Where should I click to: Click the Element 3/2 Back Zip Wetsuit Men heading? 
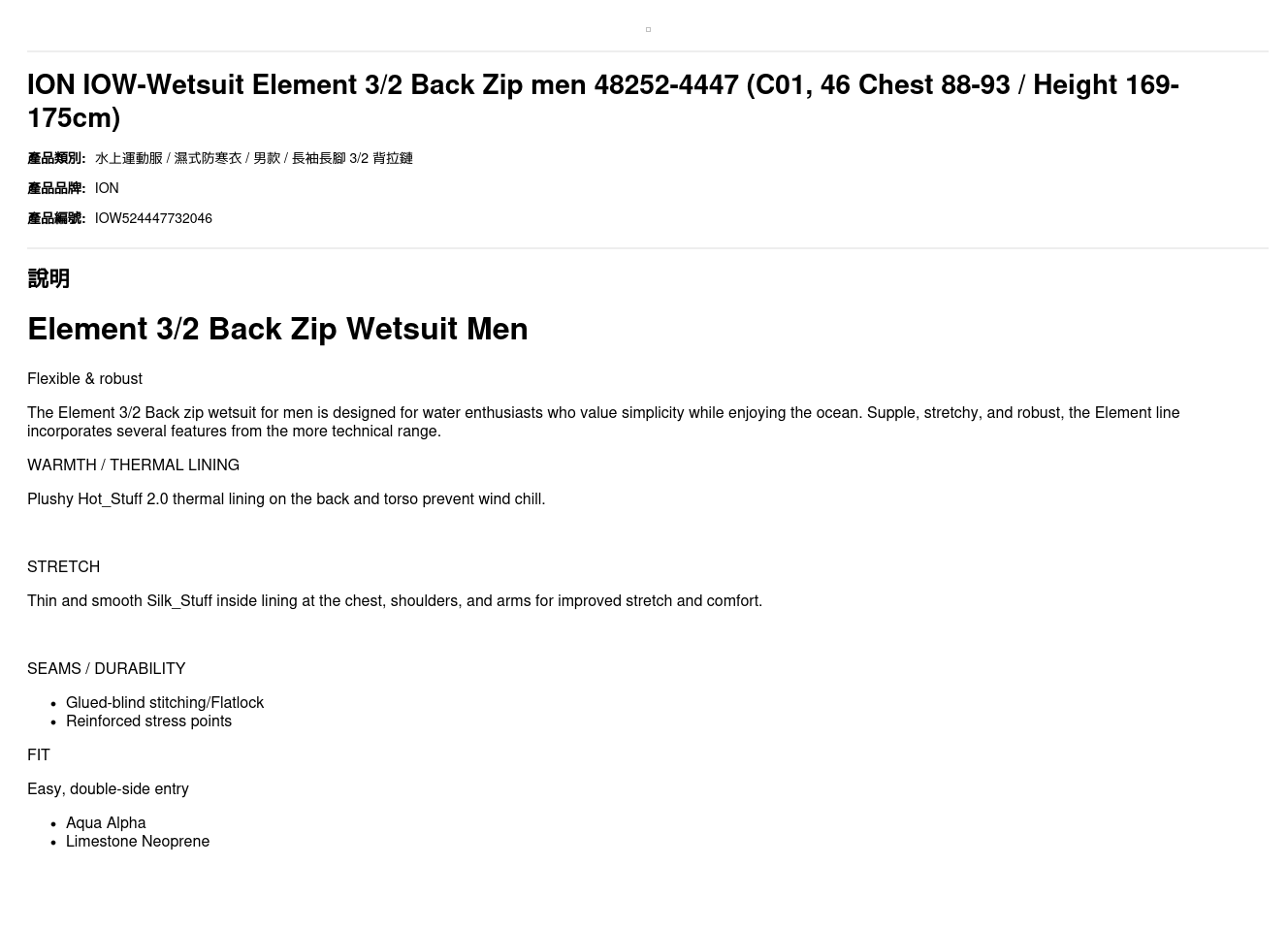coord(277,329)
